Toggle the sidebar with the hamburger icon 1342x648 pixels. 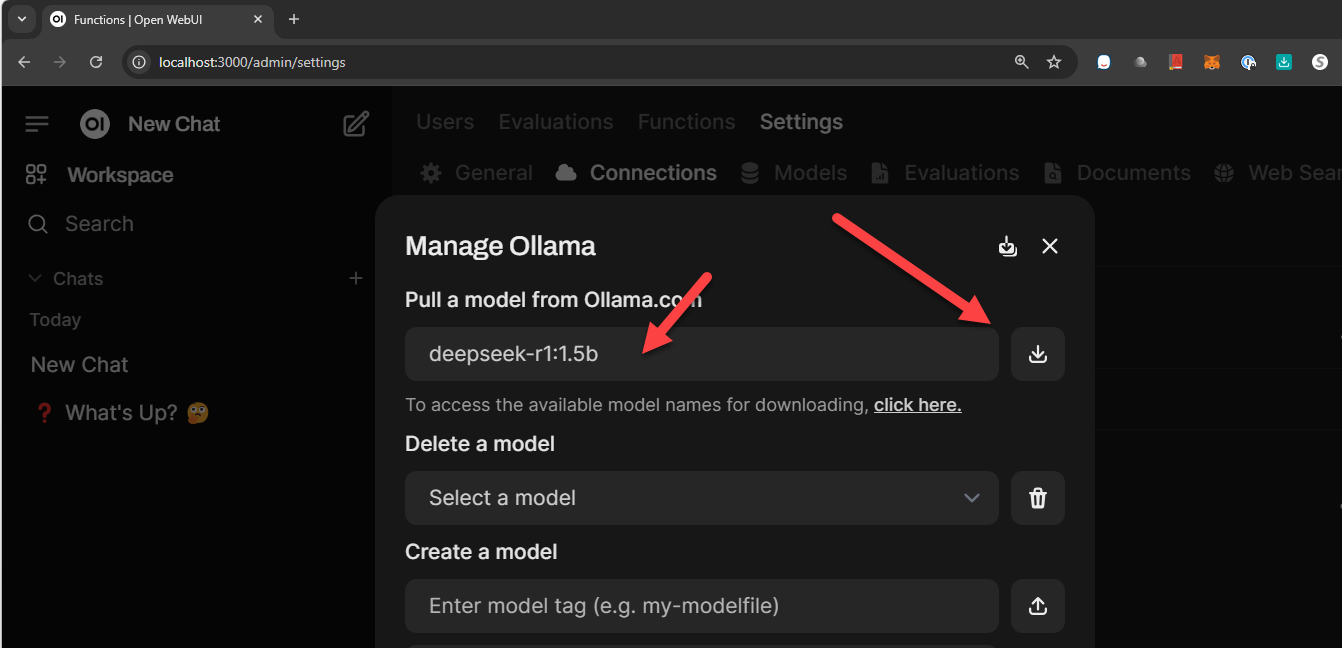click(x=36, y=123)
